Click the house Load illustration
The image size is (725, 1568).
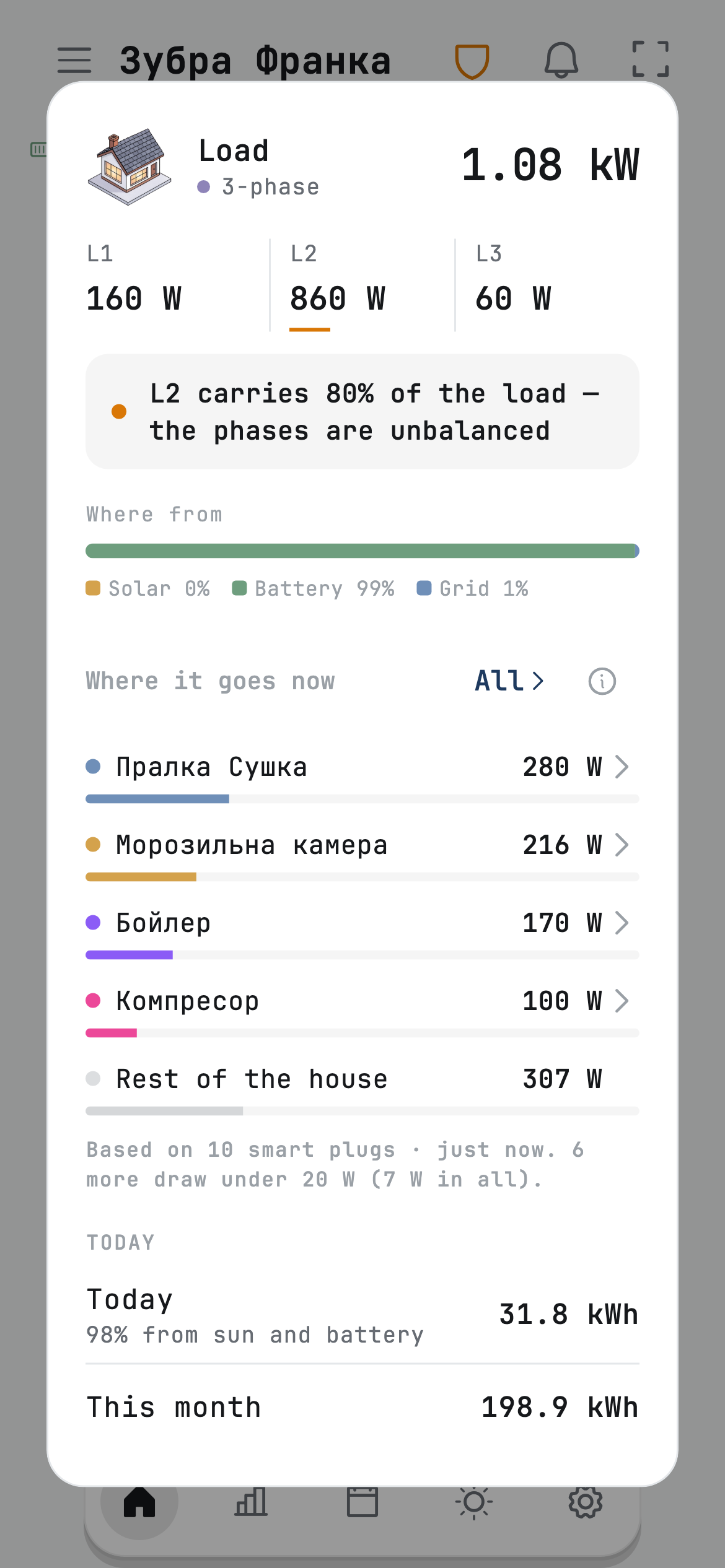pyautogui.click(x=129, y=167)
